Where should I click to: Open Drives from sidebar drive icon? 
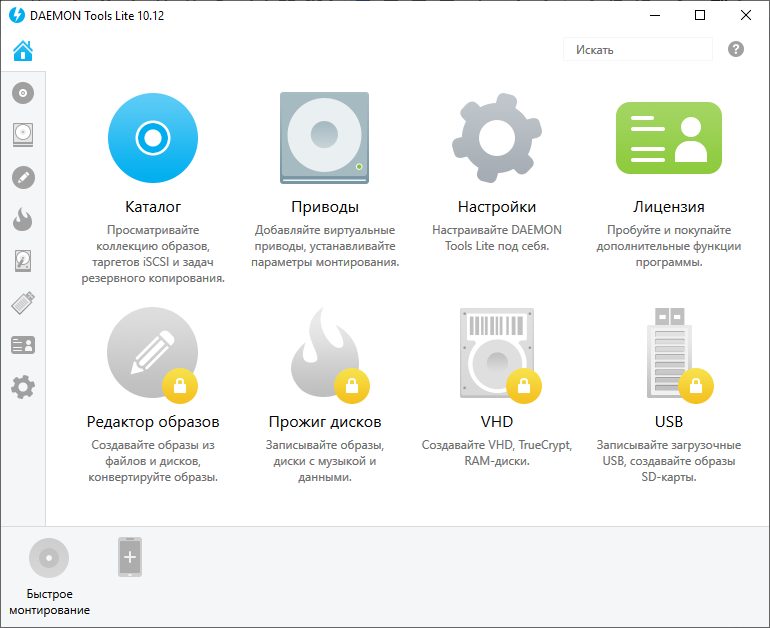(x=23, y=135)
